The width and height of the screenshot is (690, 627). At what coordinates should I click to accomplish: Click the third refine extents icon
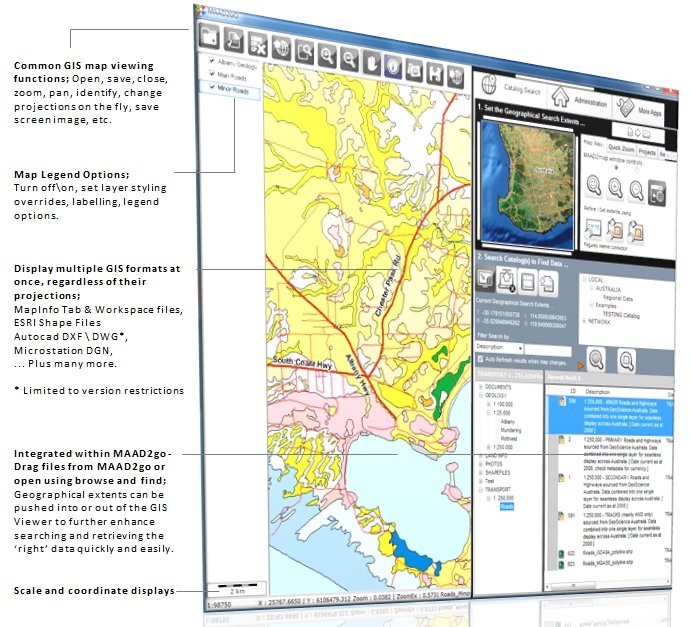(635, 232)
